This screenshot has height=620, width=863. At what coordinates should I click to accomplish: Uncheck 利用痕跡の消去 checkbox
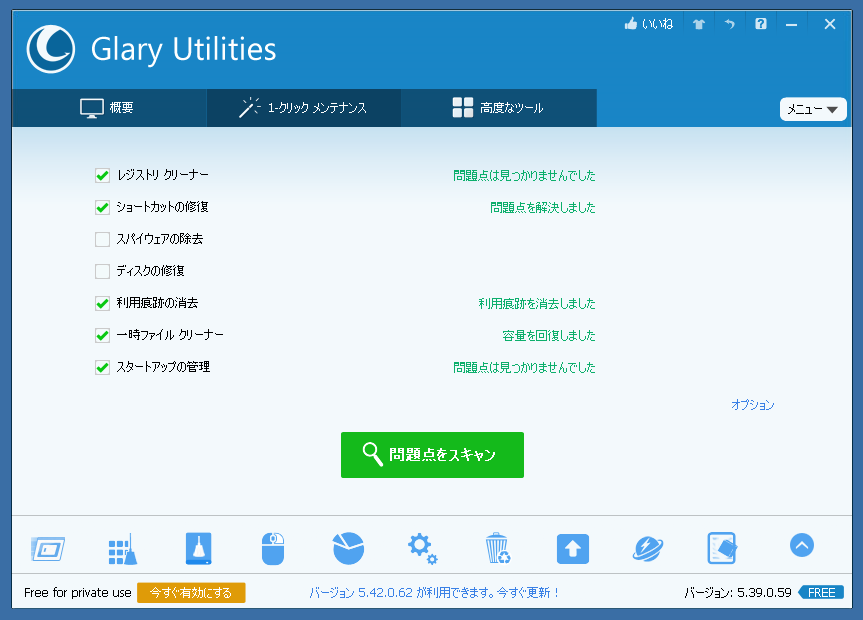point(102,303)
